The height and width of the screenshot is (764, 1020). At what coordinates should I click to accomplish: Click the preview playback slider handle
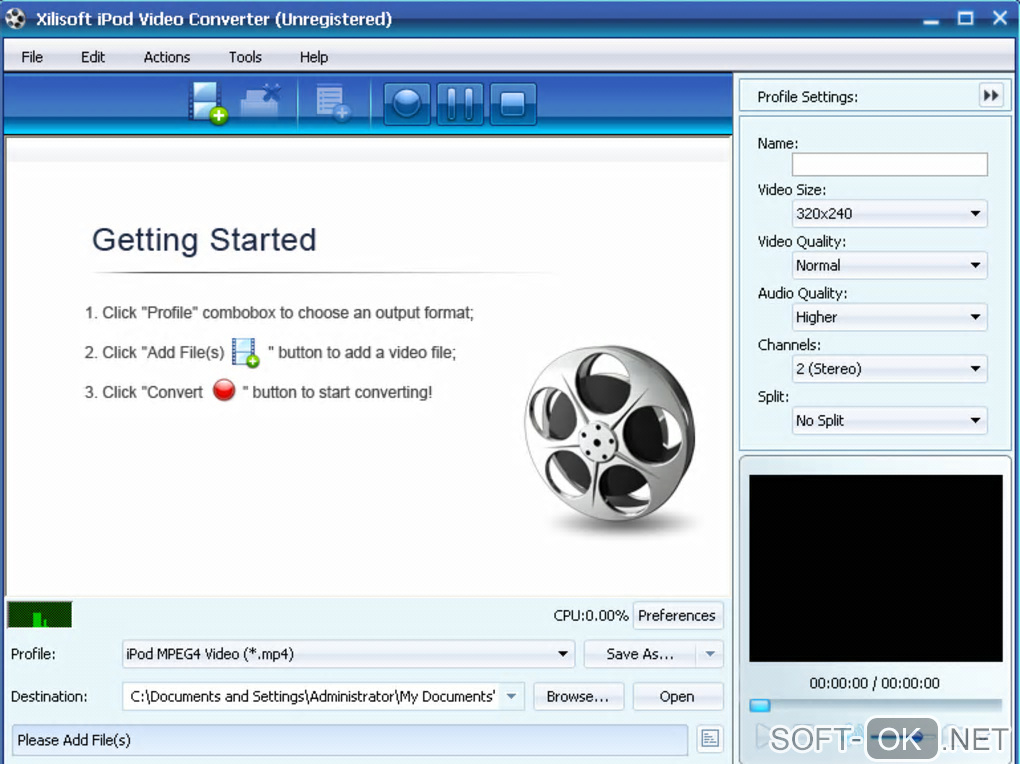point(760,705)
